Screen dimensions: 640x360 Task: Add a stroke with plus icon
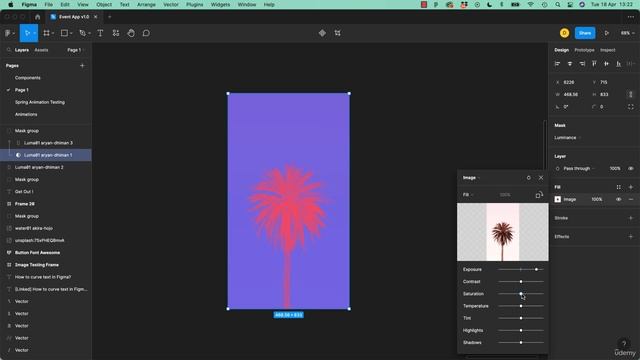pyautogui.click(x=631, y=218)
